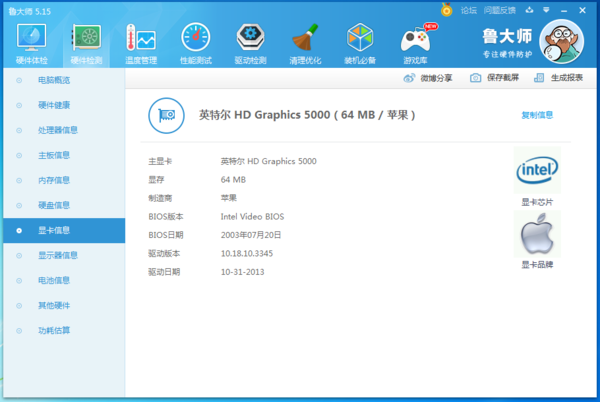The width and height of the screenshot is (600, 402).
Task: Click the 生成报表 button text
Action: click(567, 78)
